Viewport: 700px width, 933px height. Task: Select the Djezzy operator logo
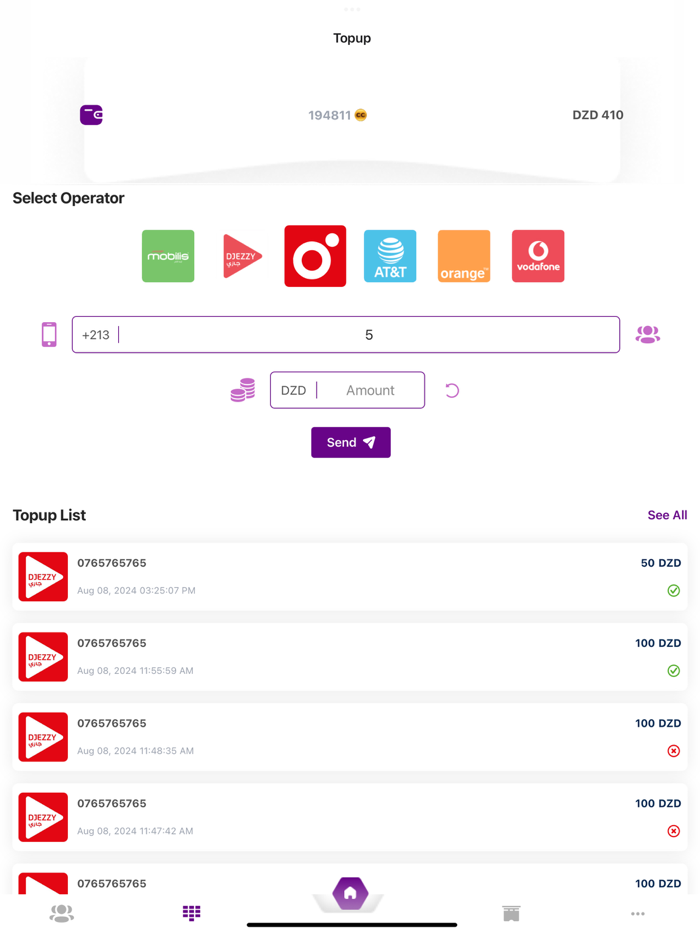coord(242,256)
